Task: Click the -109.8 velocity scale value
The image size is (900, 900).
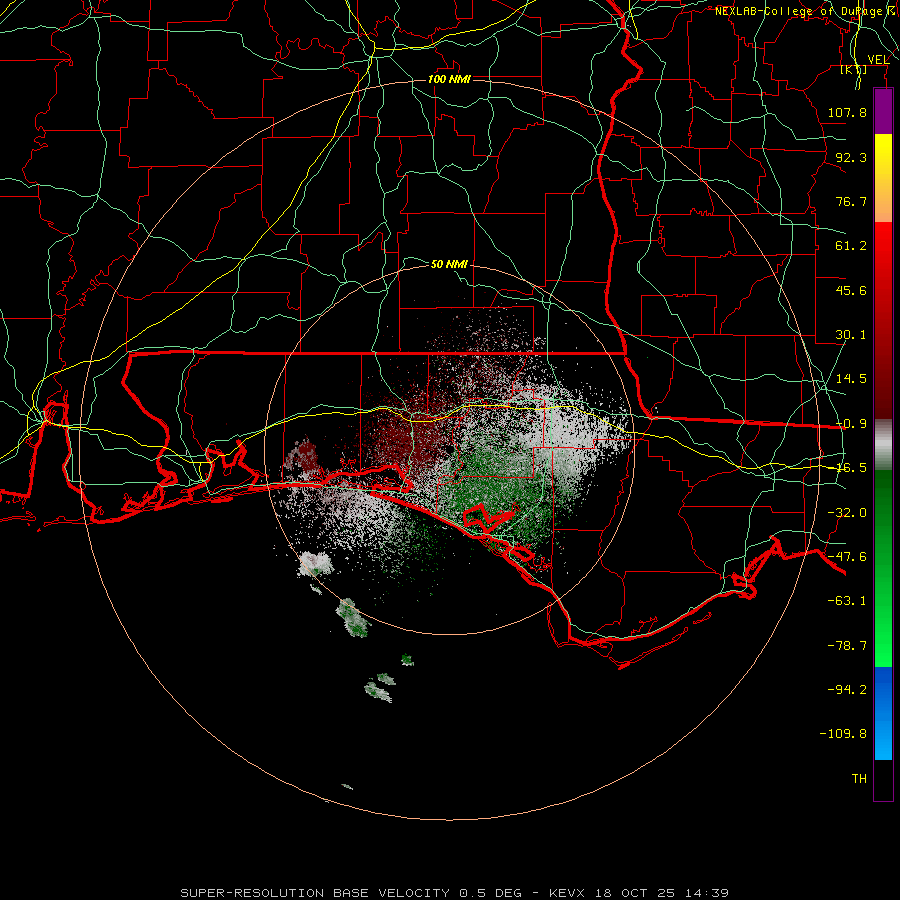Action: pos(843,734)
